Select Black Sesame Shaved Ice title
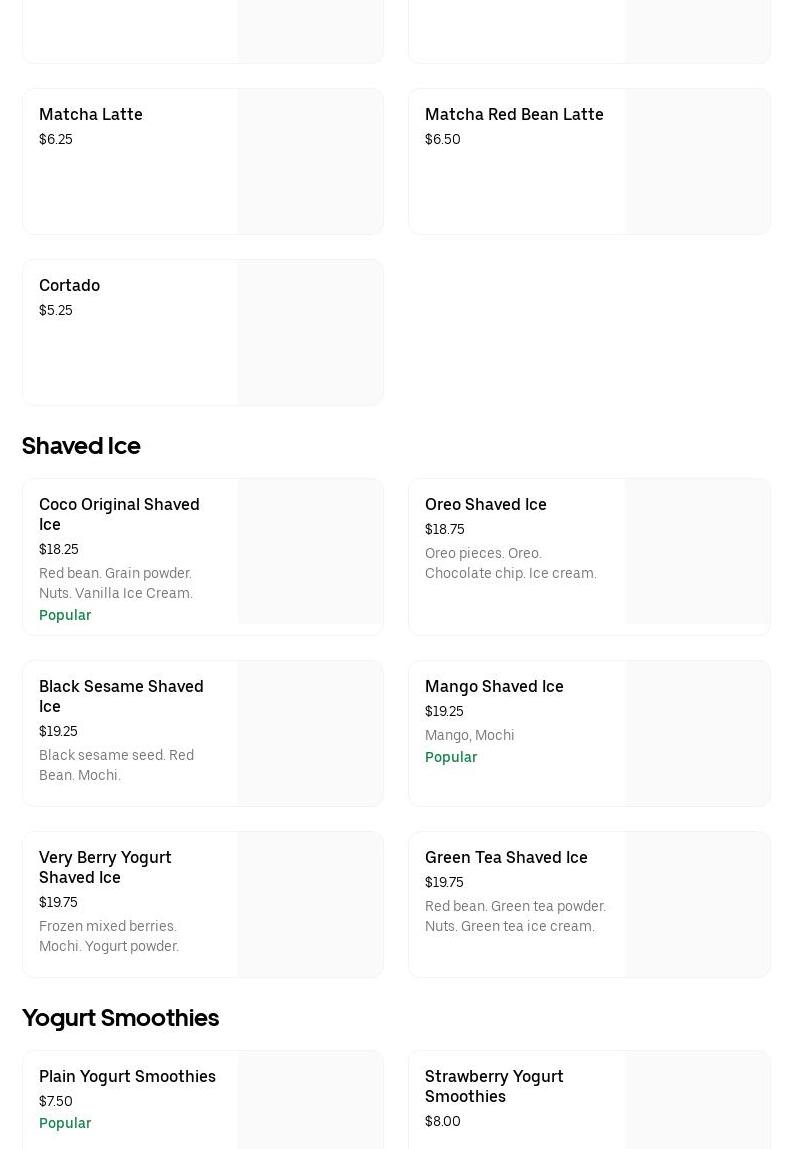The width and height of the screenshot is (804, 1149). pyautogui.click(x=121, y=696)
